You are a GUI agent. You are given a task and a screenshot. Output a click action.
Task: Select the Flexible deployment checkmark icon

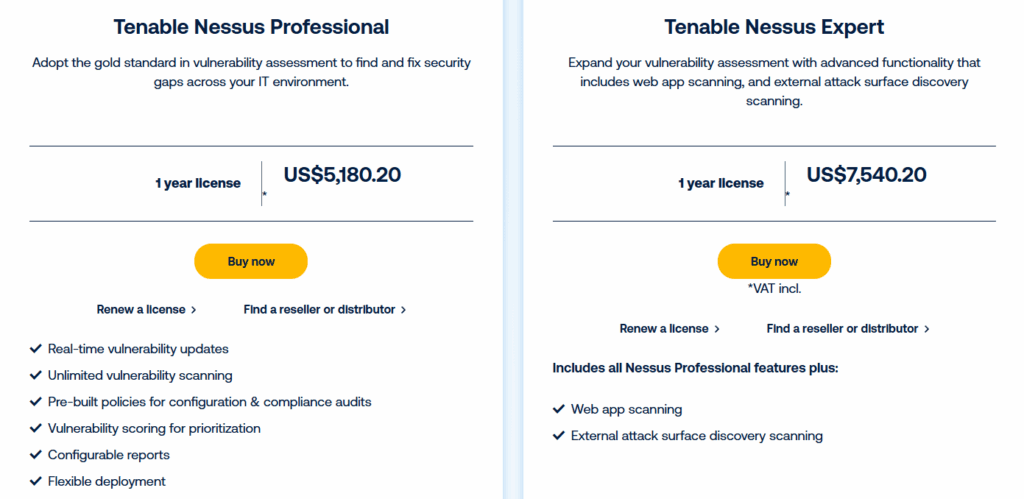(35, 481)
